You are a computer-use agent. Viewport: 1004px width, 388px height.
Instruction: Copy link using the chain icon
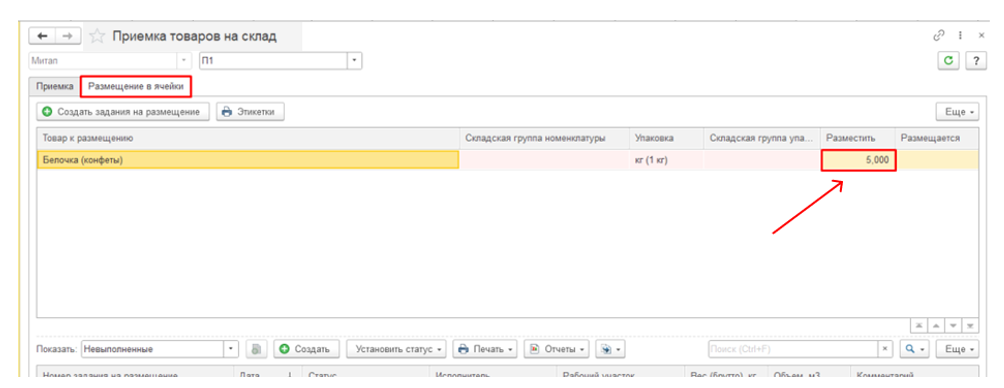(x=939, y=36)
